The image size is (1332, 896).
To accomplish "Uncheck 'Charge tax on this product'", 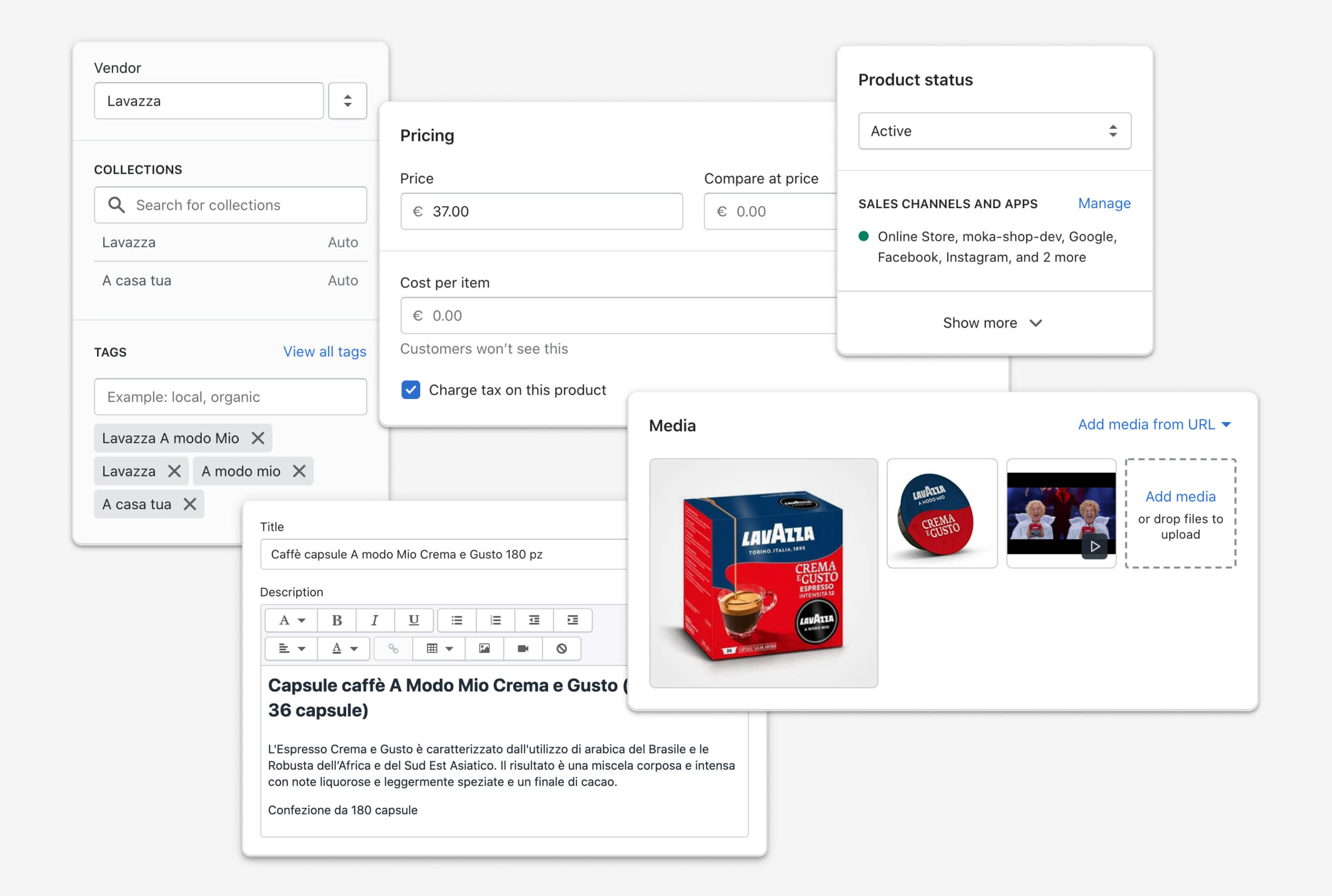I will tap(411, 390).
